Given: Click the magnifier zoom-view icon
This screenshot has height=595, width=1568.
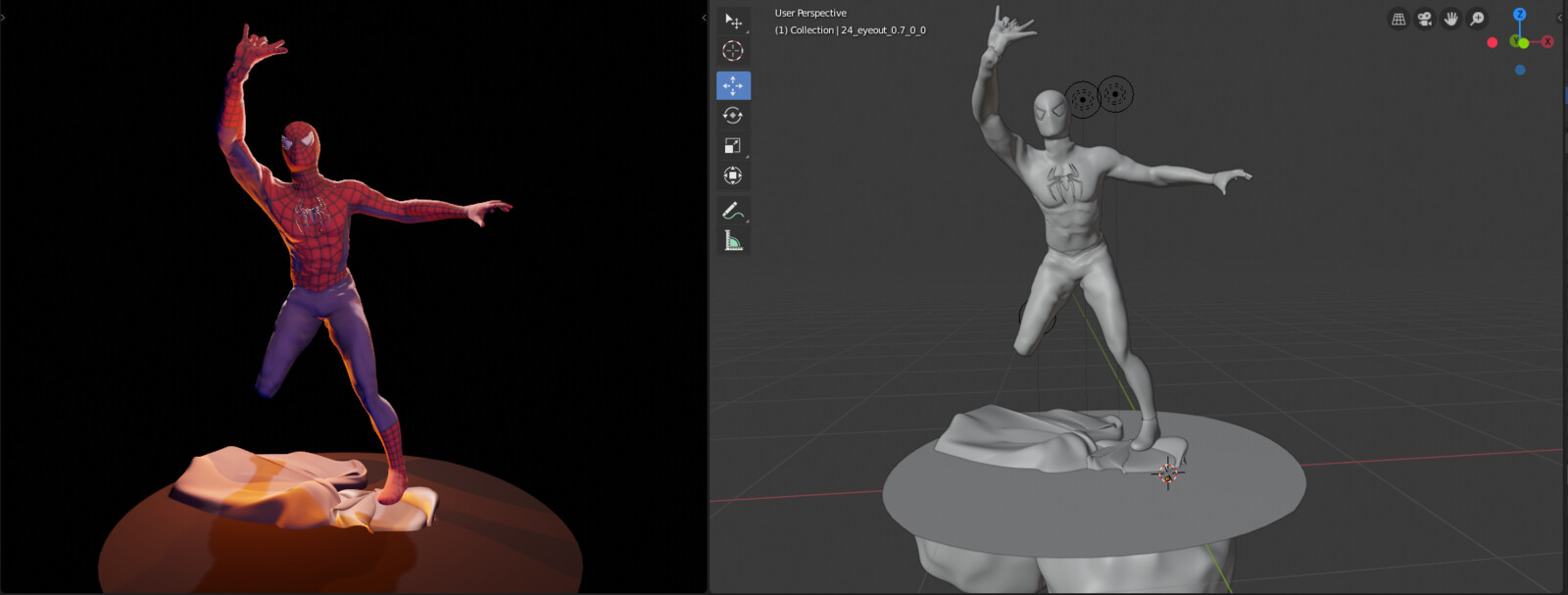Looking at the screenshot, I should pyautogui.click(x=1478, y=19).
